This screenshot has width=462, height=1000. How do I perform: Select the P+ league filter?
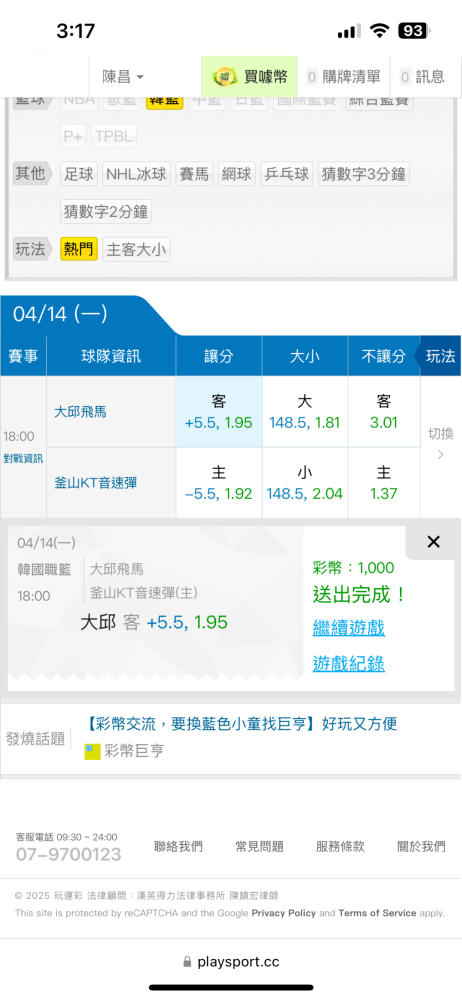click(73, 136)
